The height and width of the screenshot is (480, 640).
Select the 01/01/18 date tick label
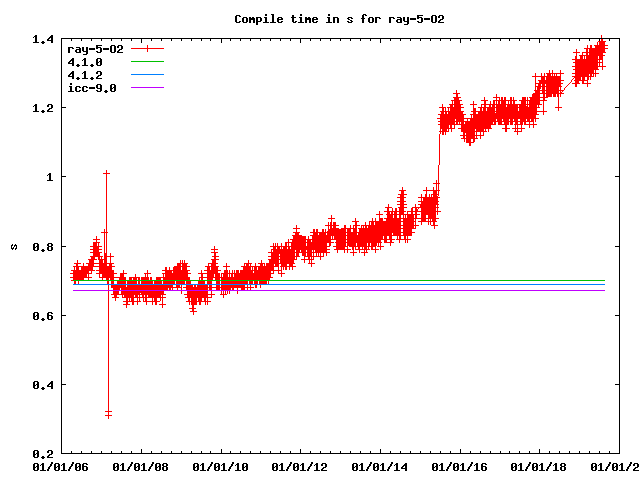click(x=540, y=466)
